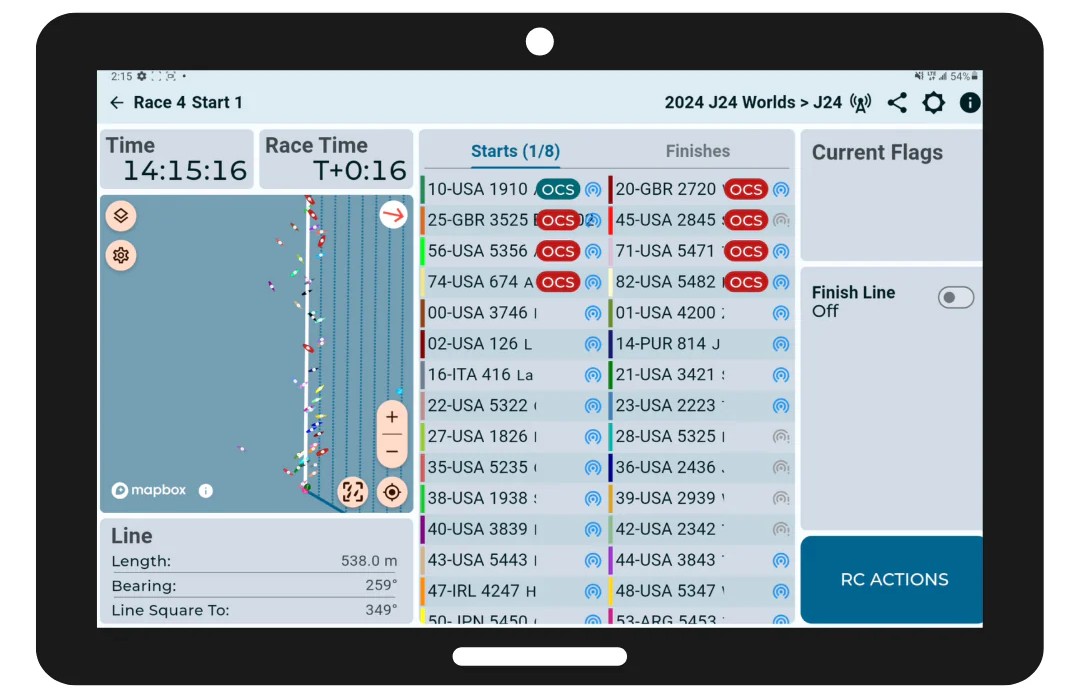This screenshot has height=688, width=1080.
Task: Switch to the Finishes tab
Action: [697, 151]
